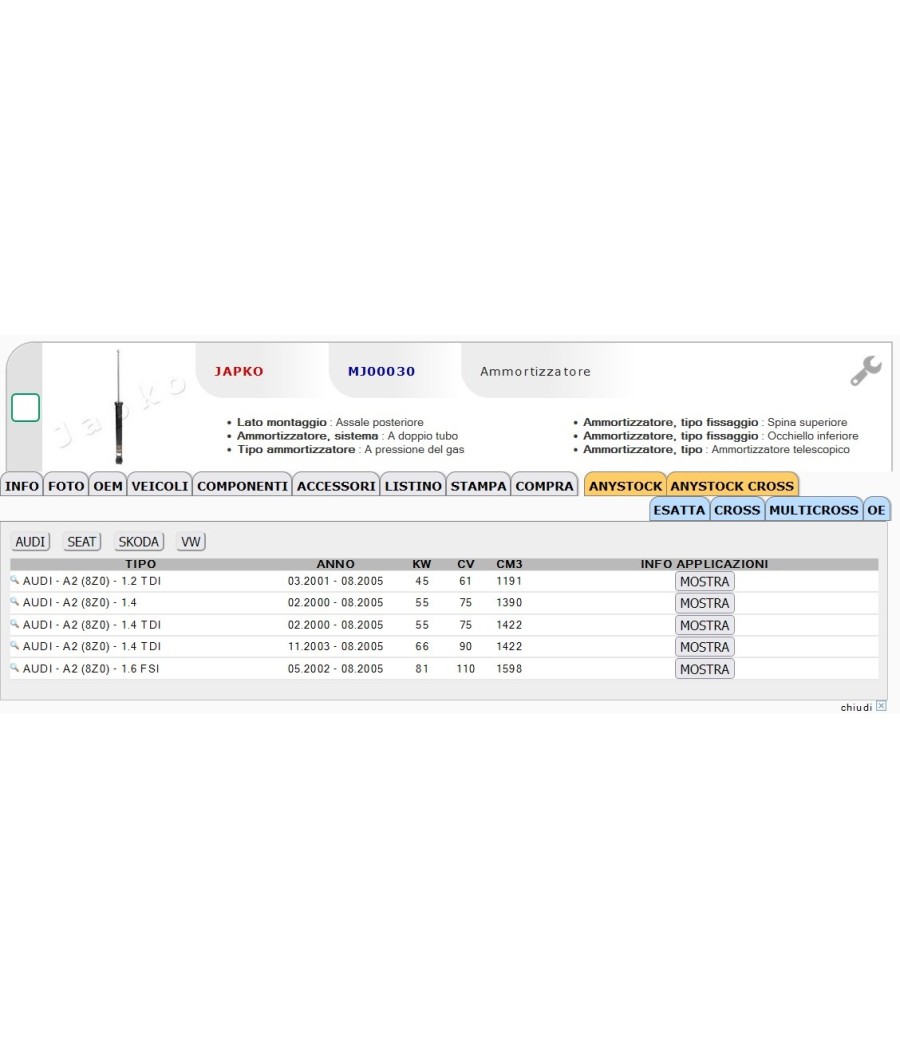The width and height of the screenshot is (900, 1050).
Task: Click MOSTRA for A2 1.2 TDI
Action: coord(704,581)
